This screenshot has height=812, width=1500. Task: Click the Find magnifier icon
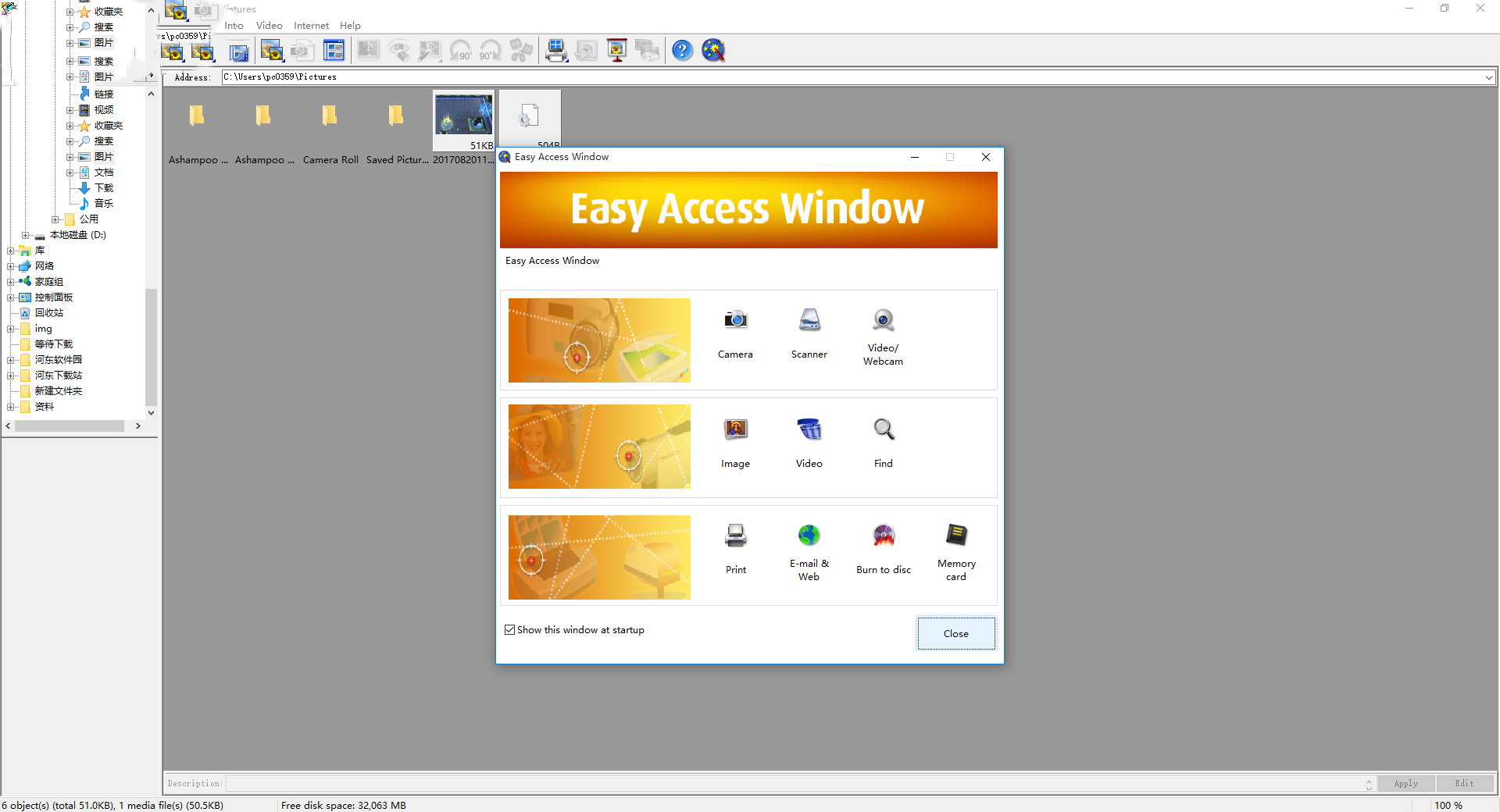[x=883, y=430]
